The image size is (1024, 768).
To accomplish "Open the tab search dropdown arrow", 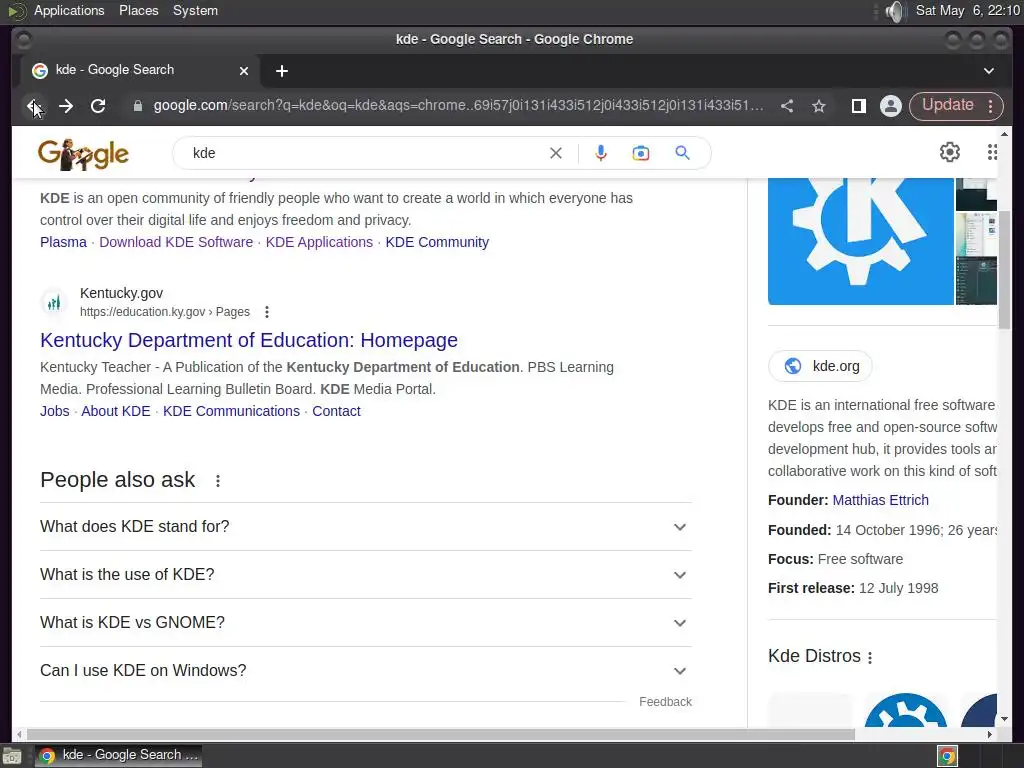I will click(989, 71).
